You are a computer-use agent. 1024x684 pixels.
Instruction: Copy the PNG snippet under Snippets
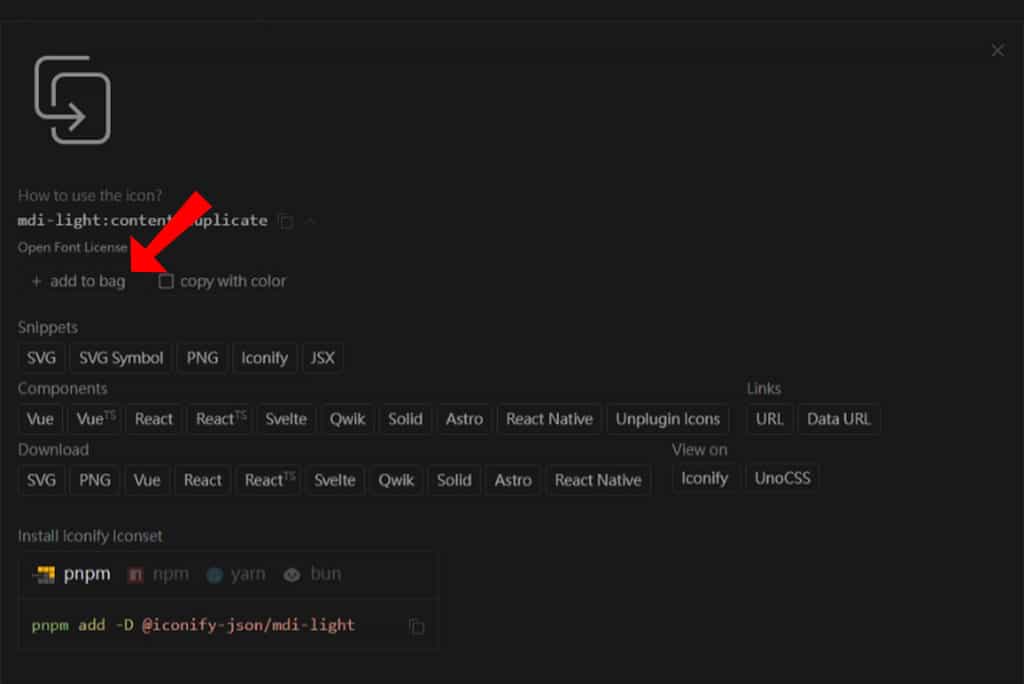tap(202, 358)
